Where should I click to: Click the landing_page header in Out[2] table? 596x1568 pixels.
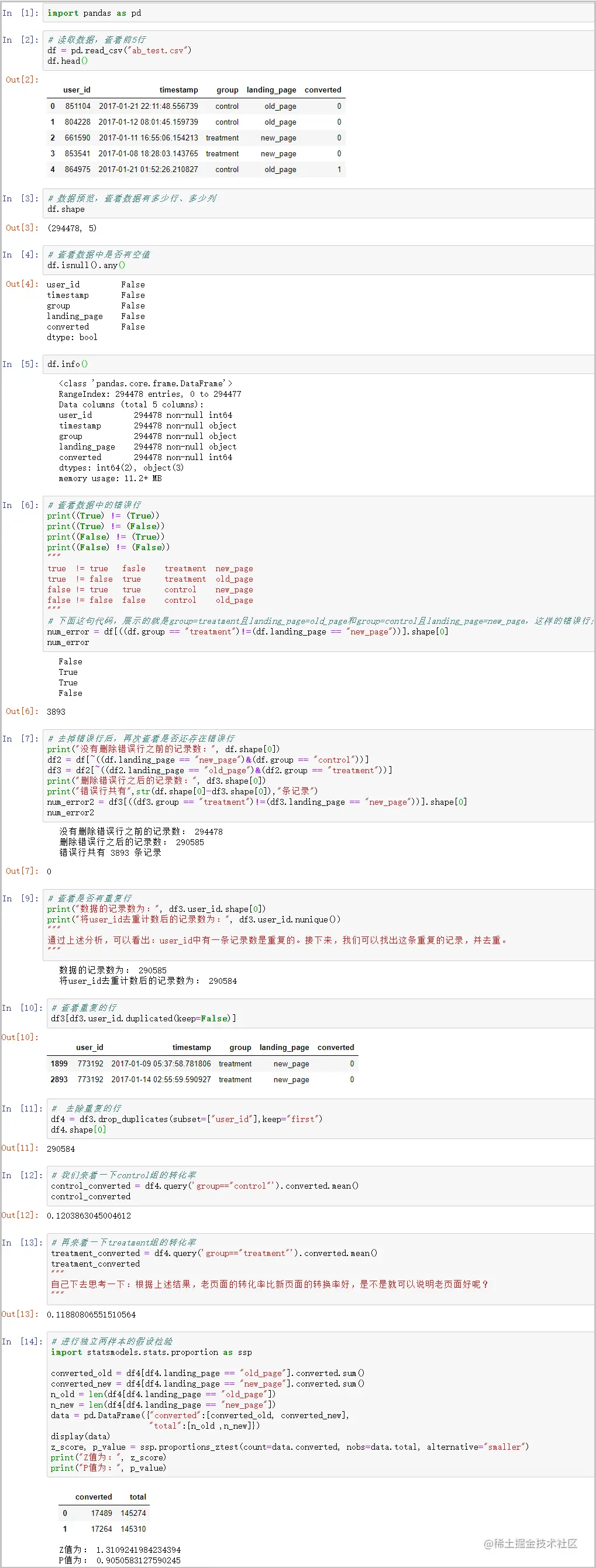pyautogui.click(x=271, y=90)
